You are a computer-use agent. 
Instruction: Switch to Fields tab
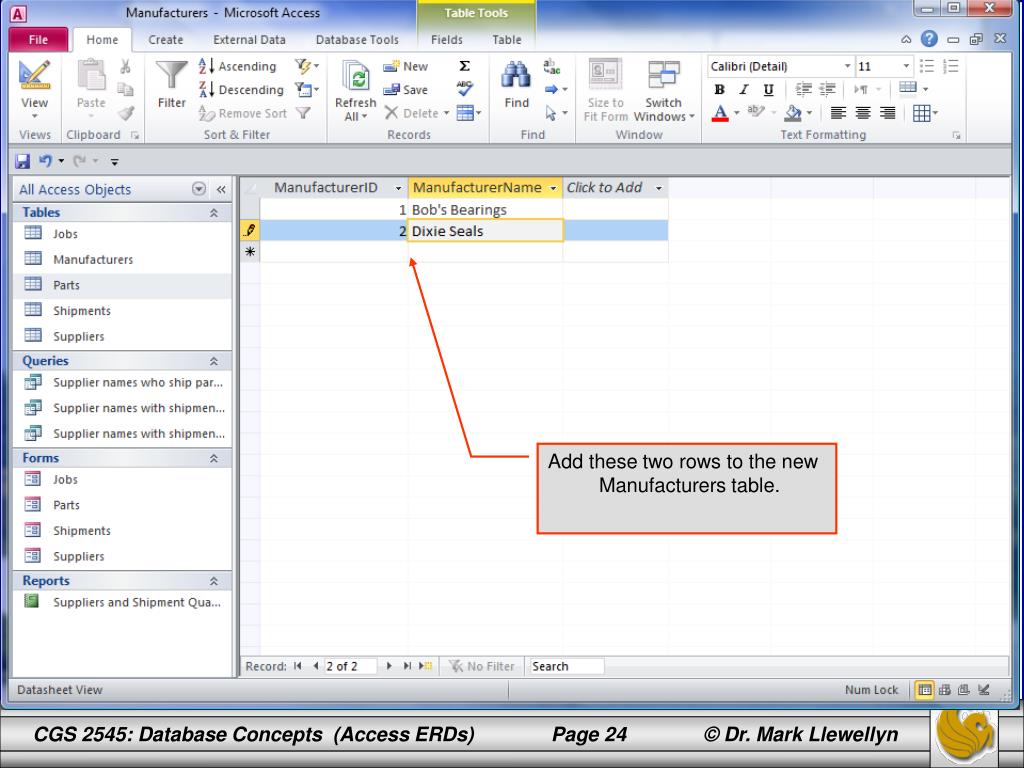point(447,40)
